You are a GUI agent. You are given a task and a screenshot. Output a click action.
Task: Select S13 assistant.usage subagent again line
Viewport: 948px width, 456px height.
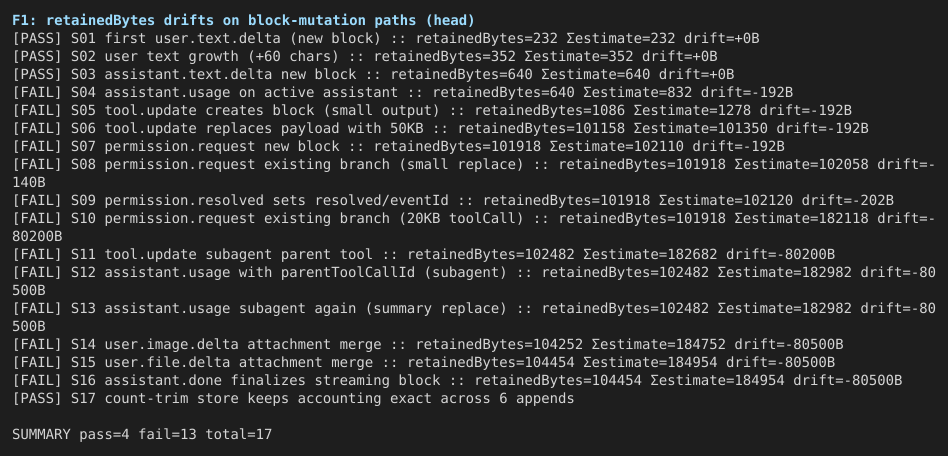(x=473, y=318)
